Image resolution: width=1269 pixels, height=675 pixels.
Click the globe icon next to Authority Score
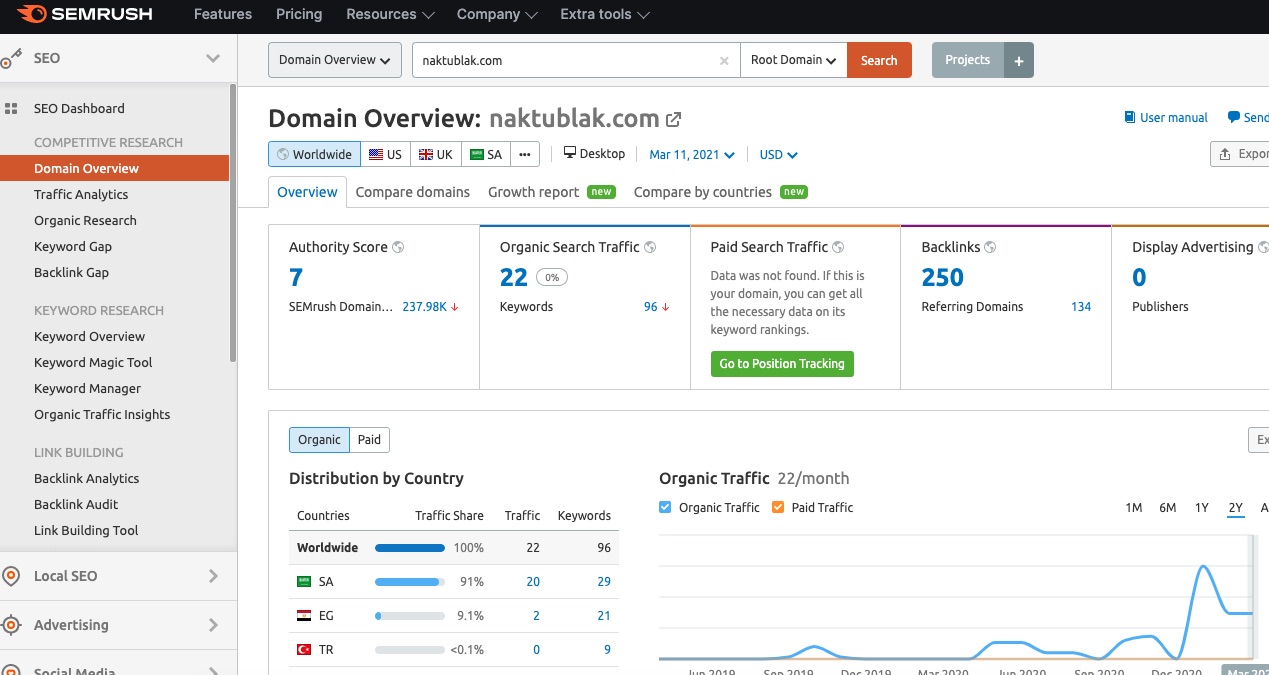click(x=398, y=247)
